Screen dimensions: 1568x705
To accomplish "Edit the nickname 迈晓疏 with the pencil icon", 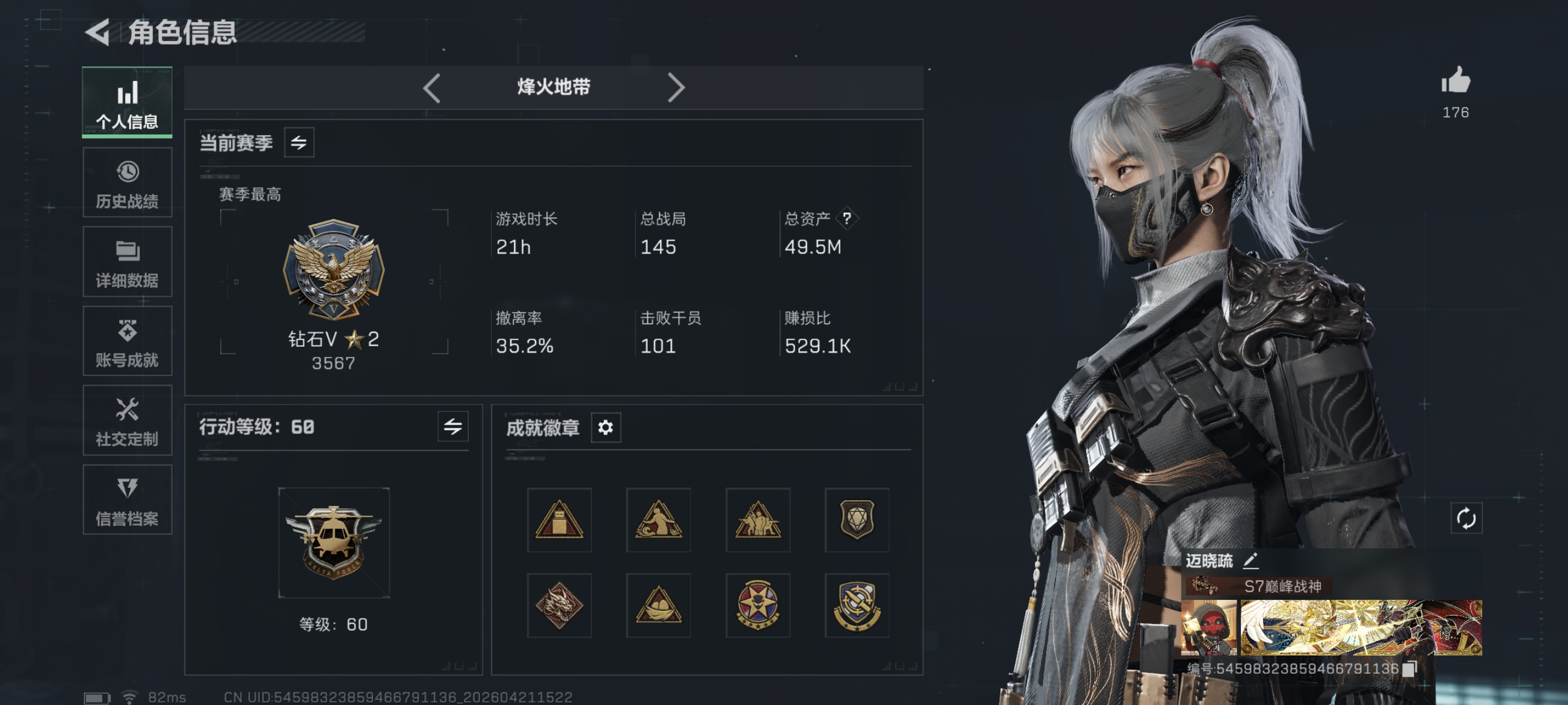I will click(1250, 560).
